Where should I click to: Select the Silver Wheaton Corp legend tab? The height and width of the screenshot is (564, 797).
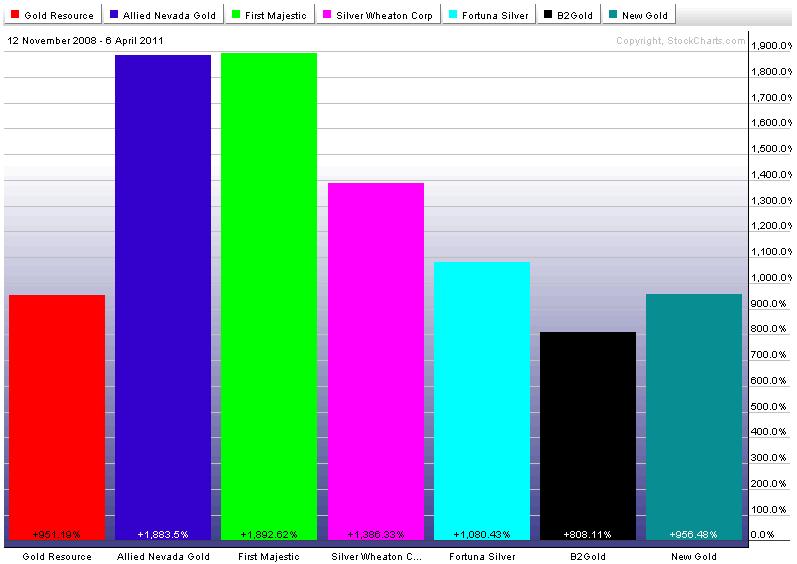point(378,15)
